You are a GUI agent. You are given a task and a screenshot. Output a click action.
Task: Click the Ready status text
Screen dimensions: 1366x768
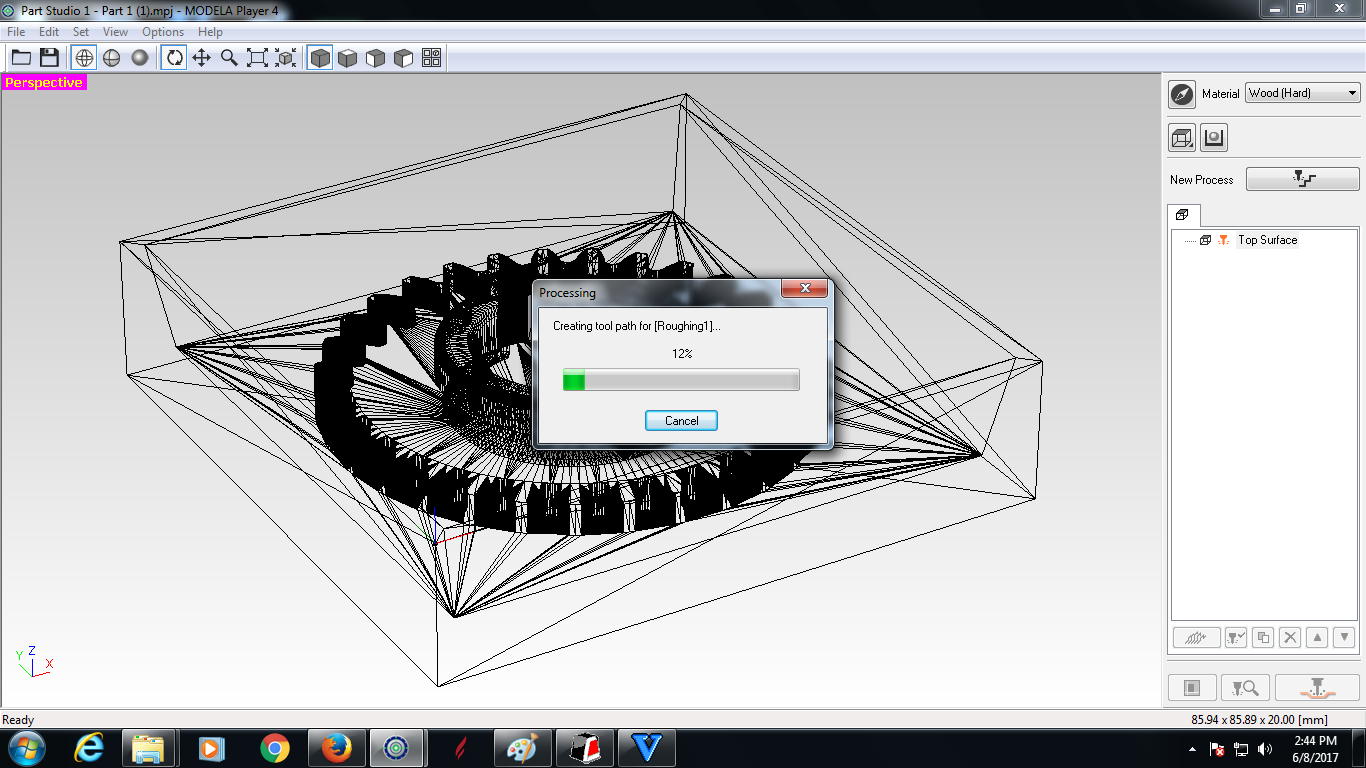coord(18,720)
